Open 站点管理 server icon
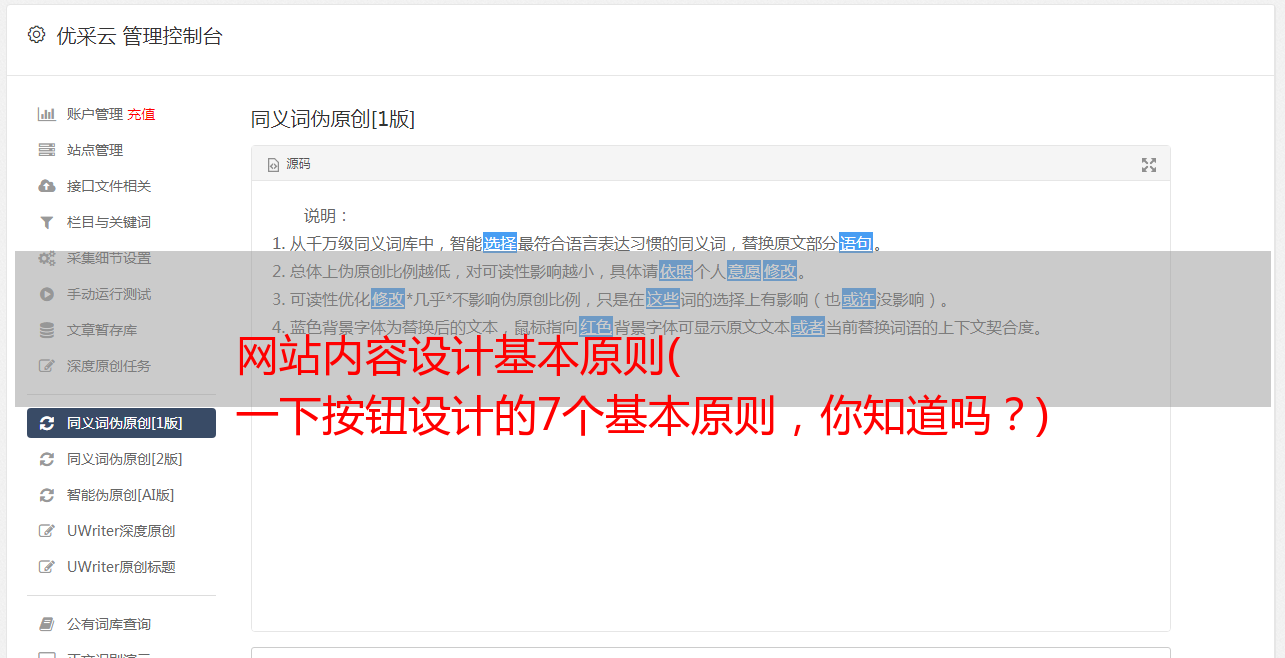 (46, 150)
